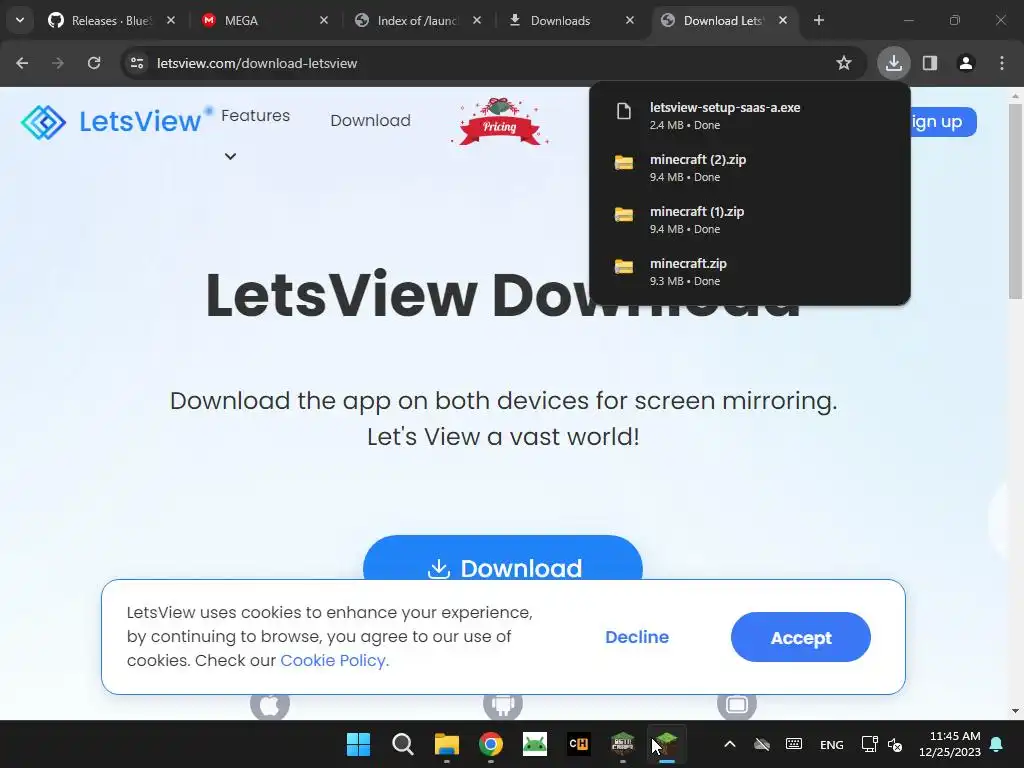Toggle the Chrome downloads bubble icon
Image resolution: width=1024 pixels, height=768 pixels.
coord(893,63)
